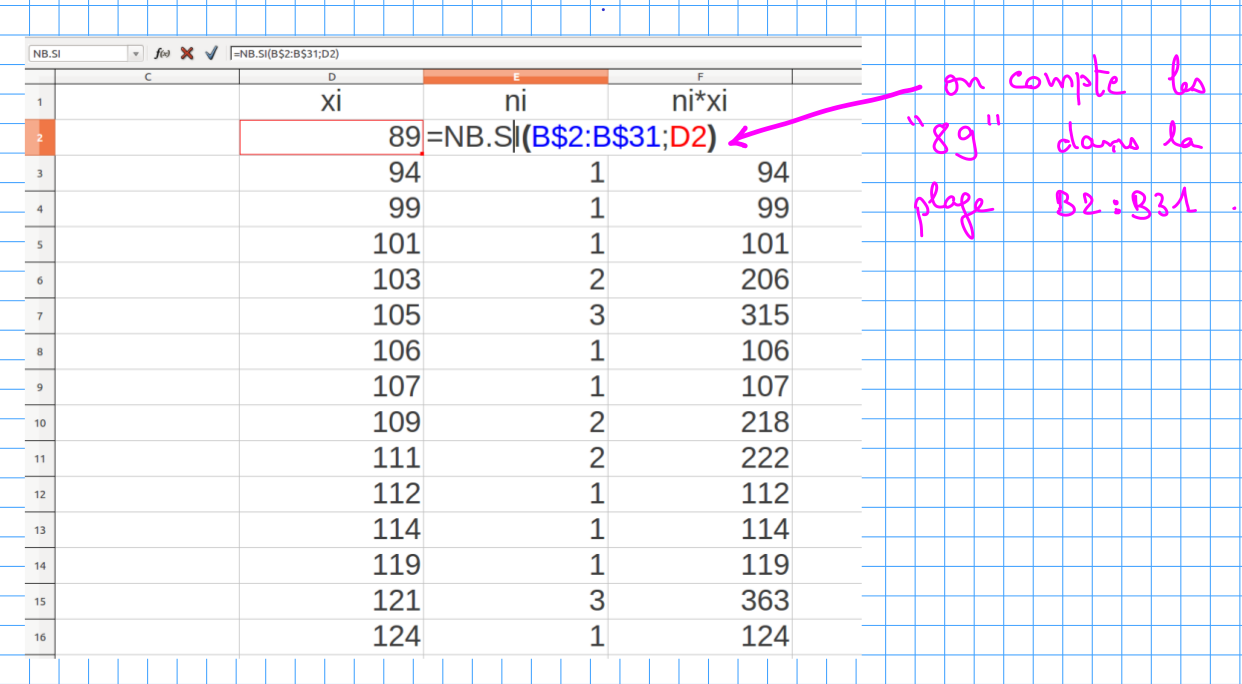Select row 2 header
Image resolution: width=1242 pixels, height=684 pixels.
pyautogui.click(x=39, y=138)
